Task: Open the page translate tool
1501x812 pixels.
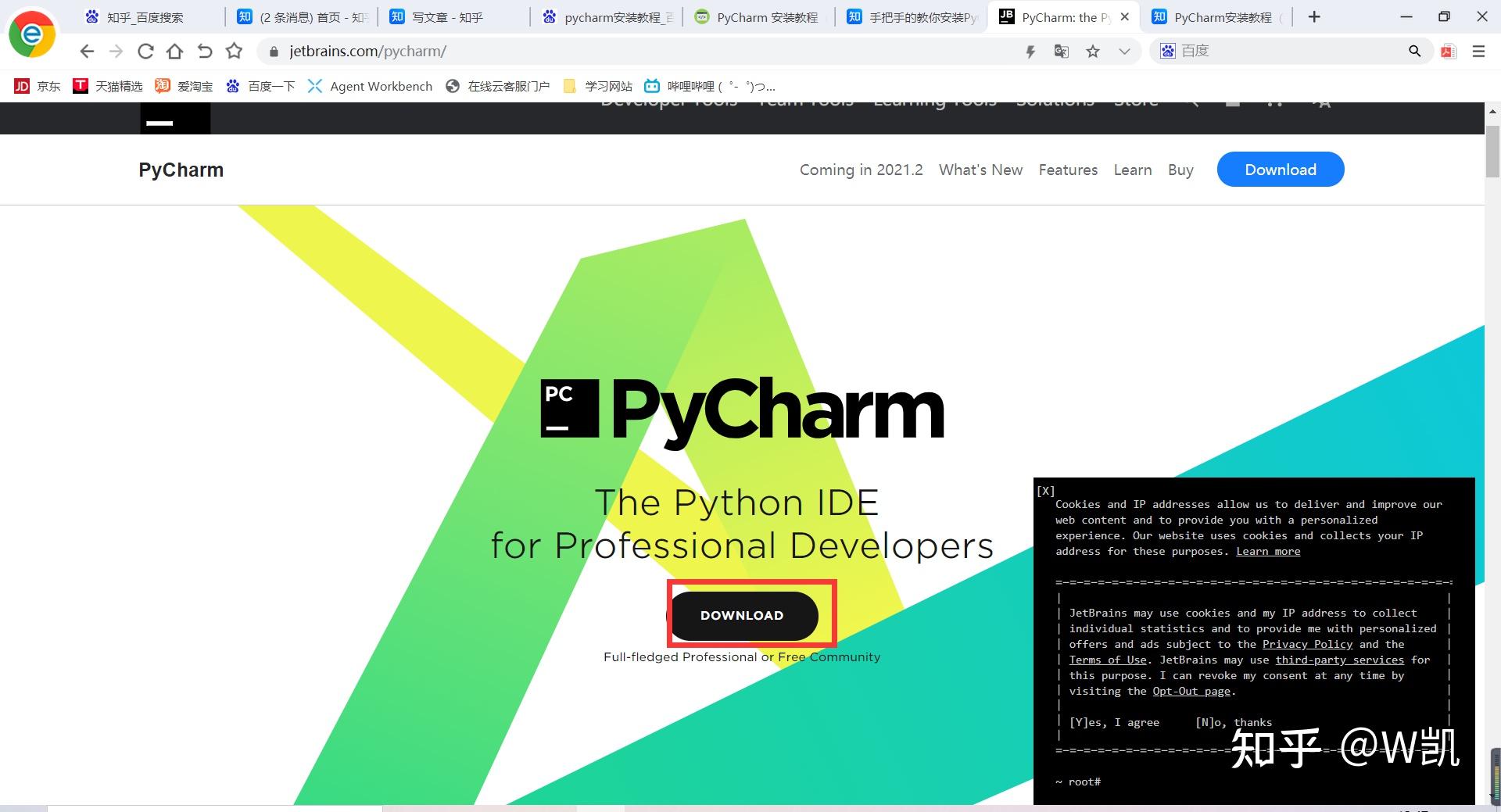Action: 1060,51
